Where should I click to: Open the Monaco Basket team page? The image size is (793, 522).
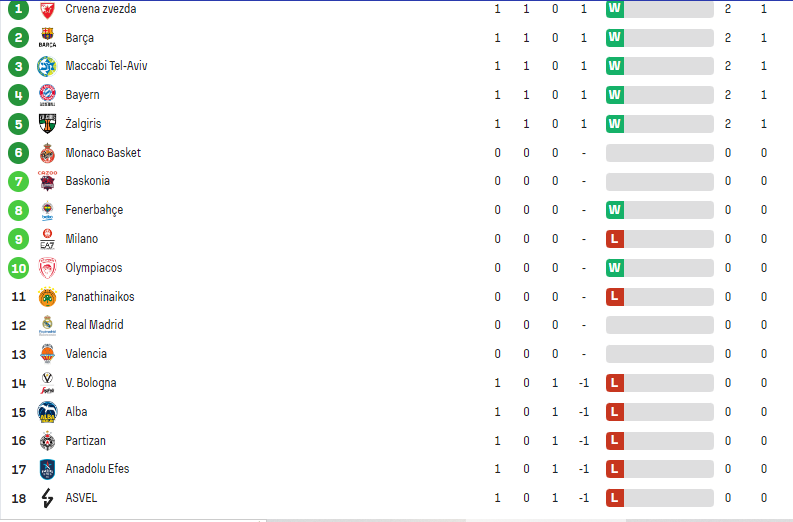(103, 153)
